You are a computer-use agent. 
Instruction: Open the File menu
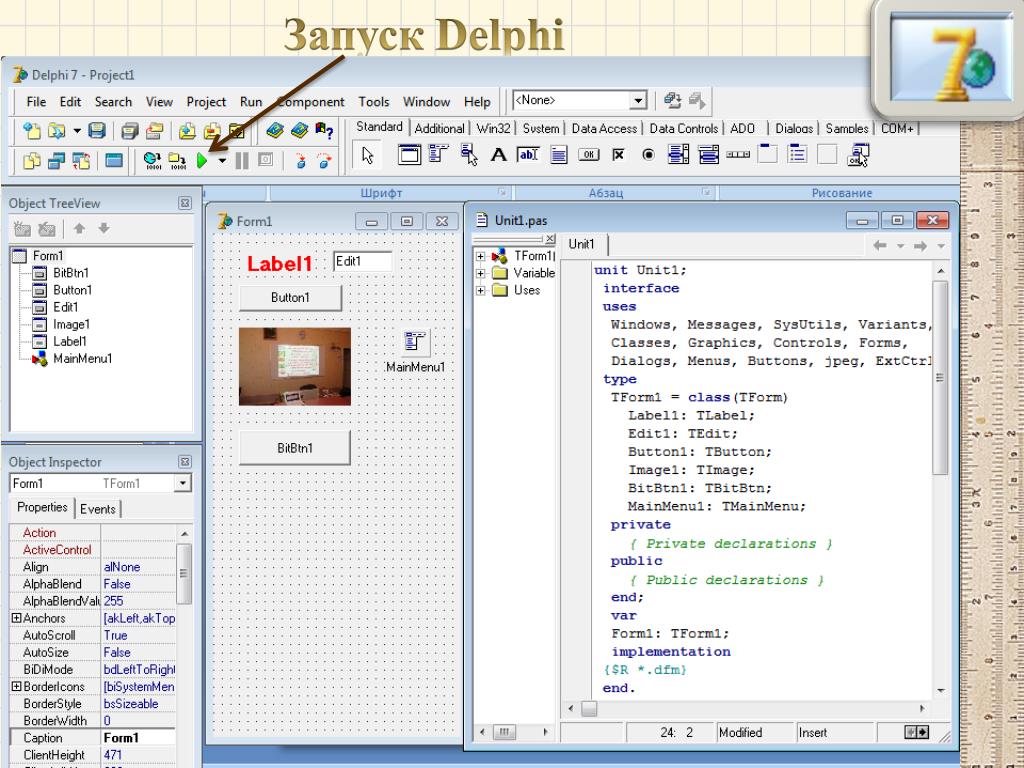(36, 102)
